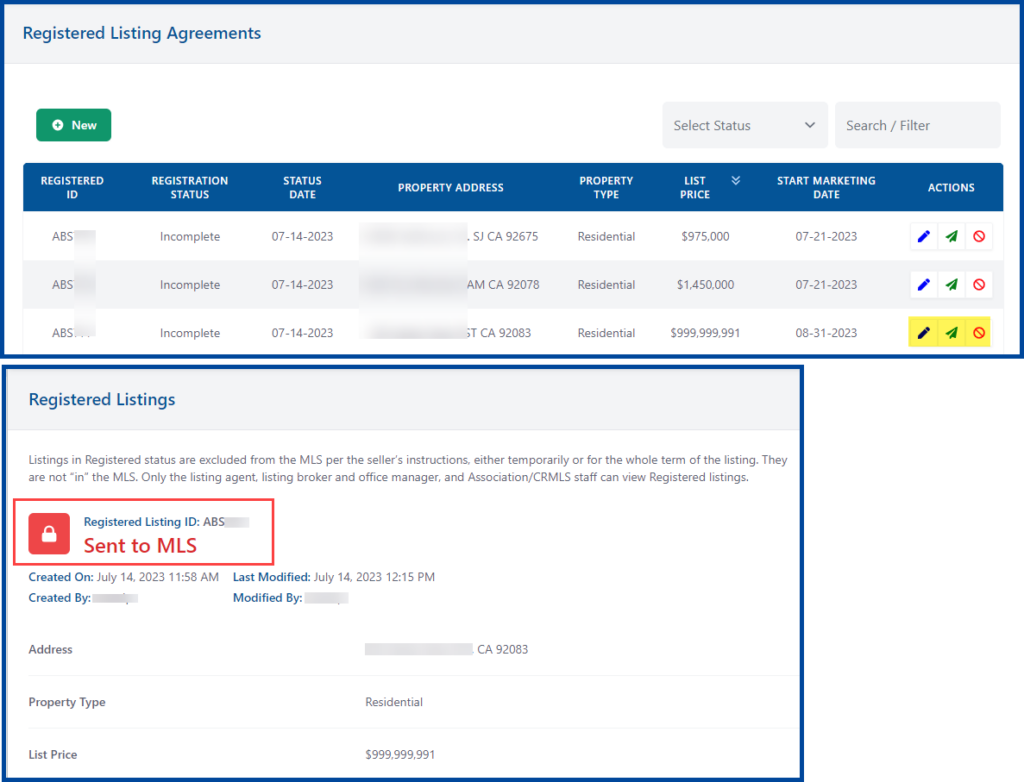The width and height of the screenshot is (1024, 782).
Task: Click the green send icon on the second row
Action: tap(951, 284)
